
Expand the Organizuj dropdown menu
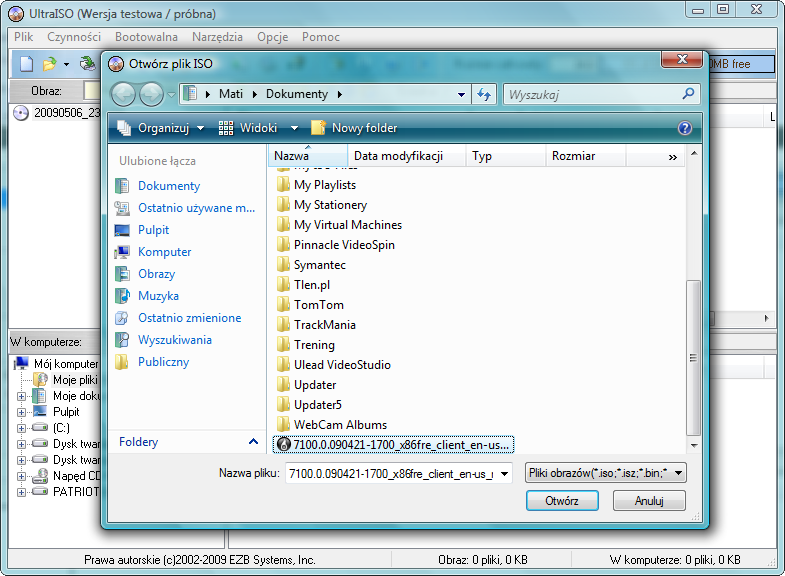(x=200, y=128)
